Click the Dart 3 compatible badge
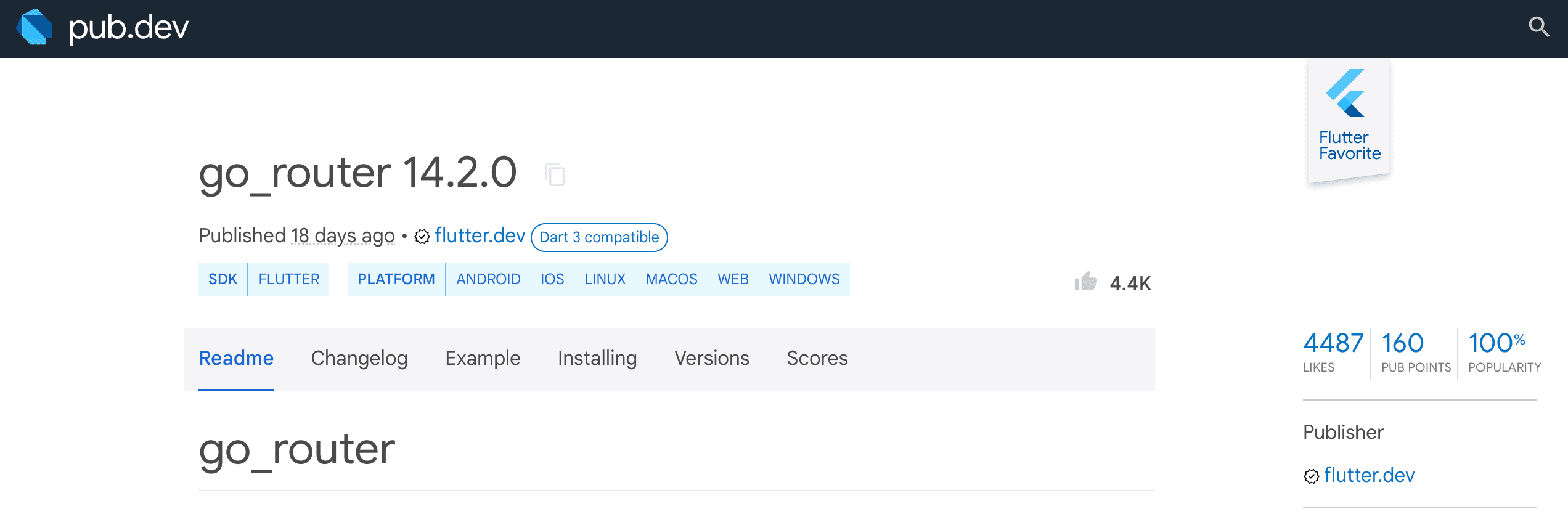1568x514 pixels. point(598,237)
